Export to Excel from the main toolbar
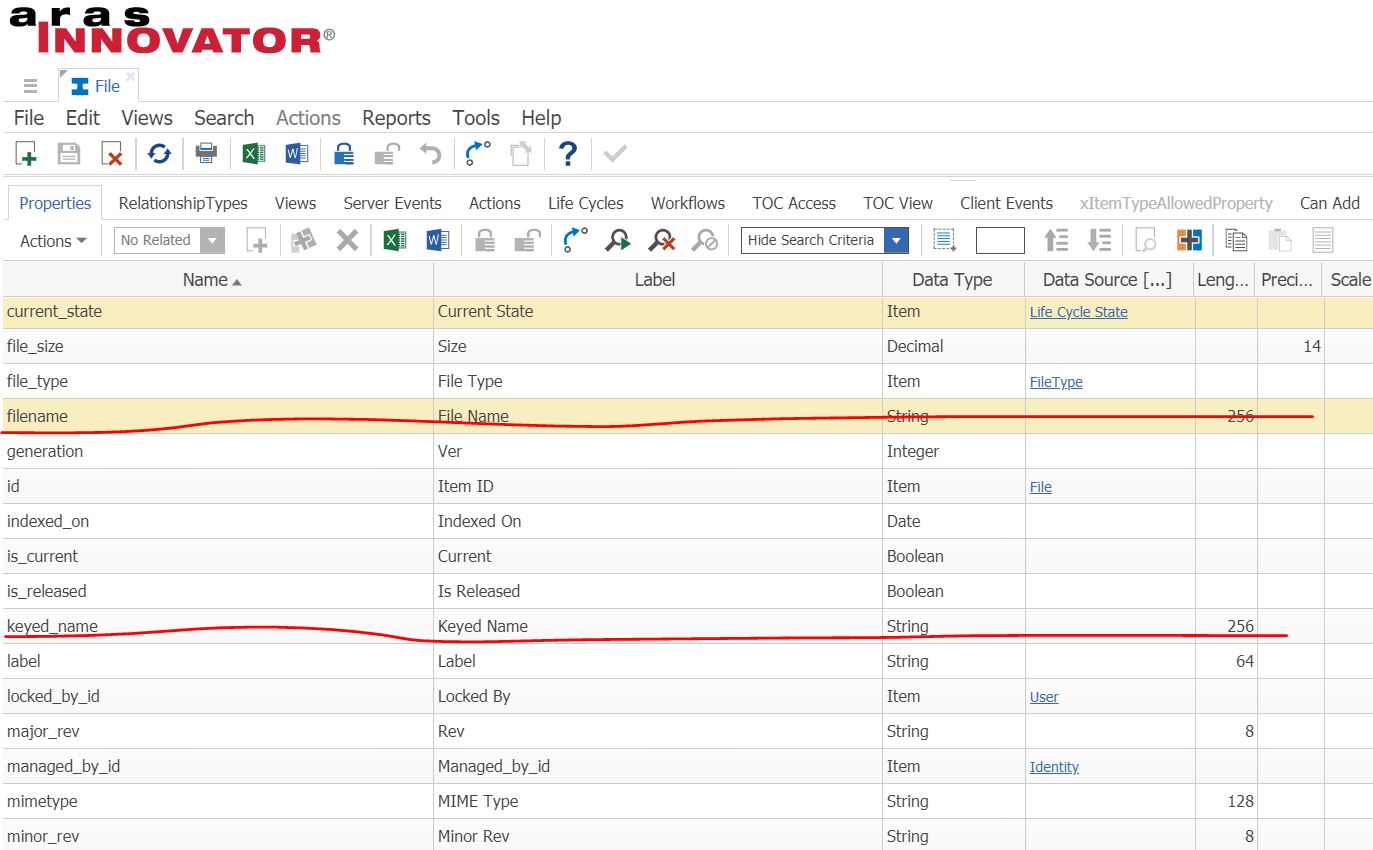 [x=254, y=154]
